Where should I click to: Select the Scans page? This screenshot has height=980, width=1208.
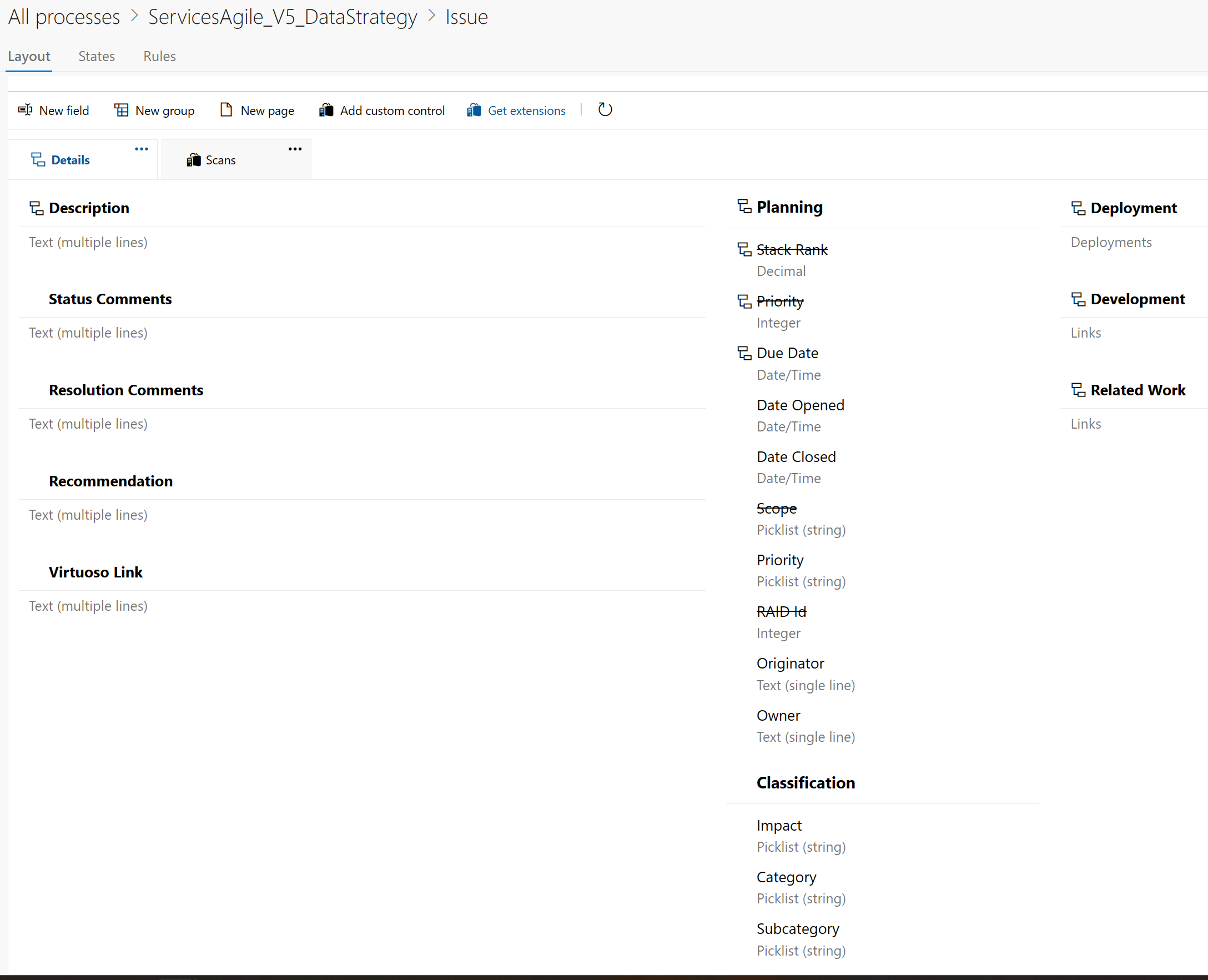[221, 160]
